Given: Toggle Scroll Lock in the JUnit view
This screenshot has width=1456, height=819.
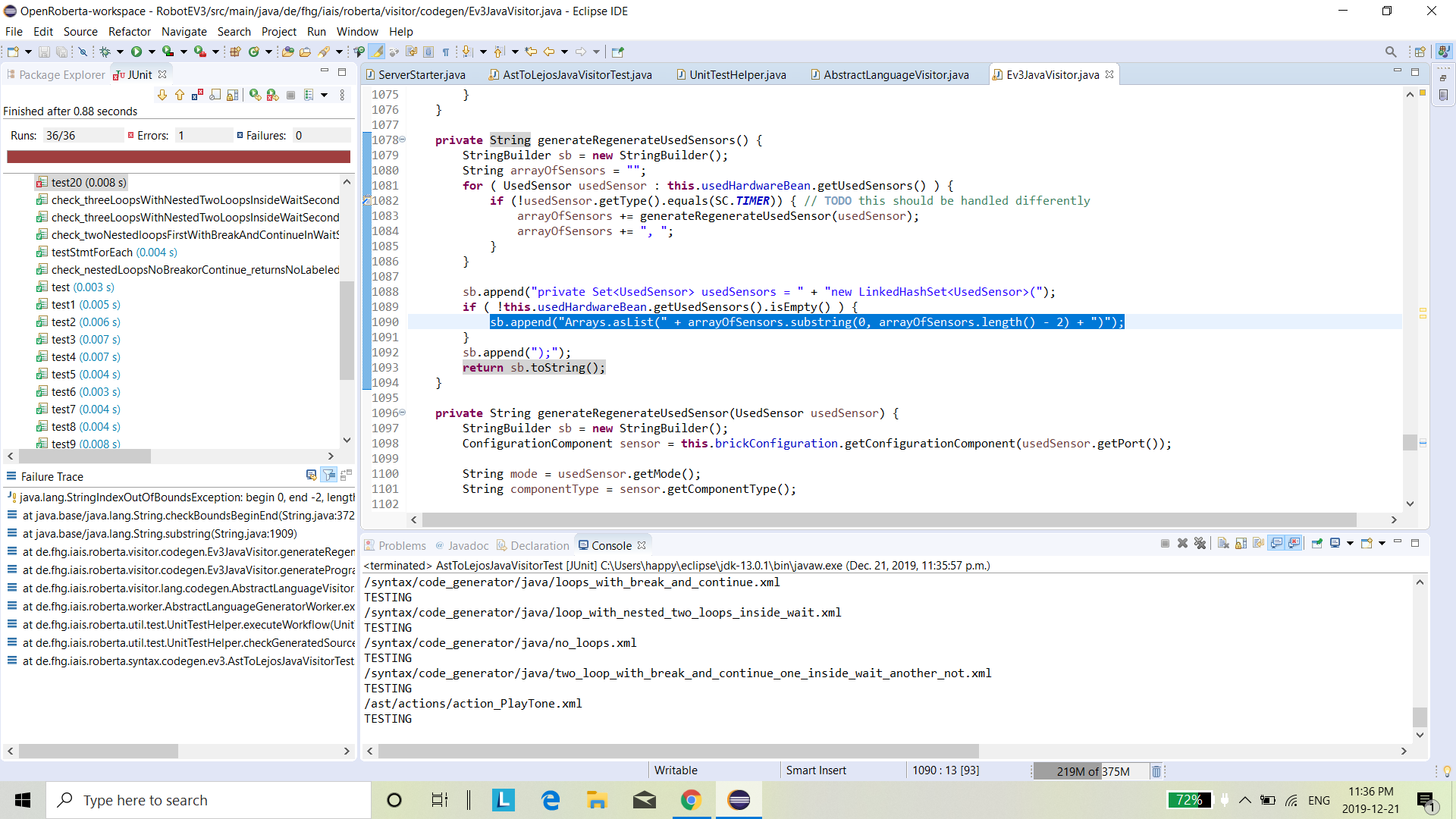Looking at the screenshot, I should 215,95.
